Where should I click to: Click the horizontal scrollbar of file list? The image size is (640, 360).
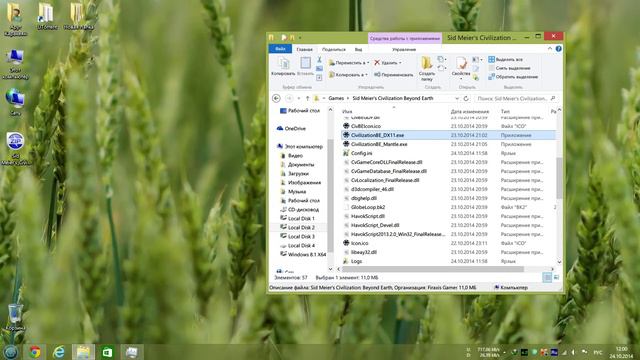(433, 269)
